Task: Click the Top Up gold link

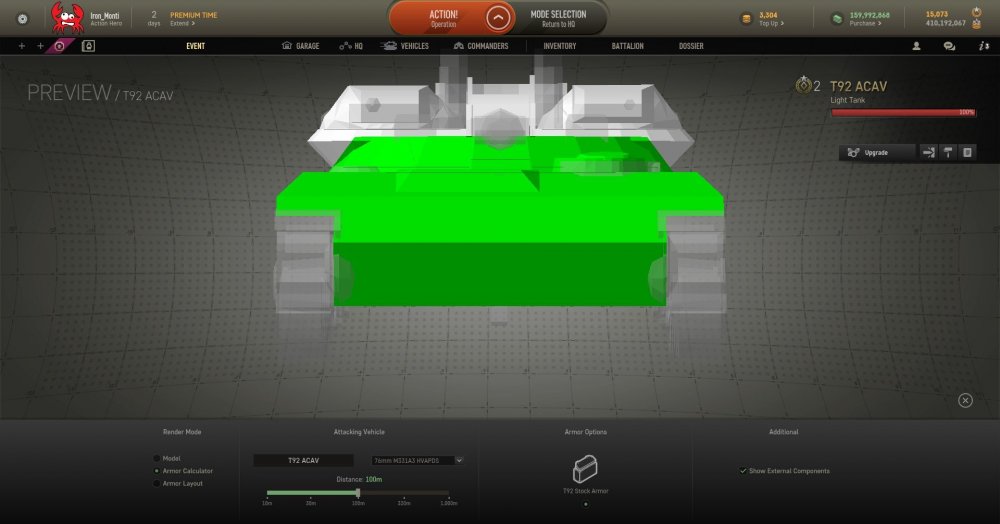Action: pos(772,24)
